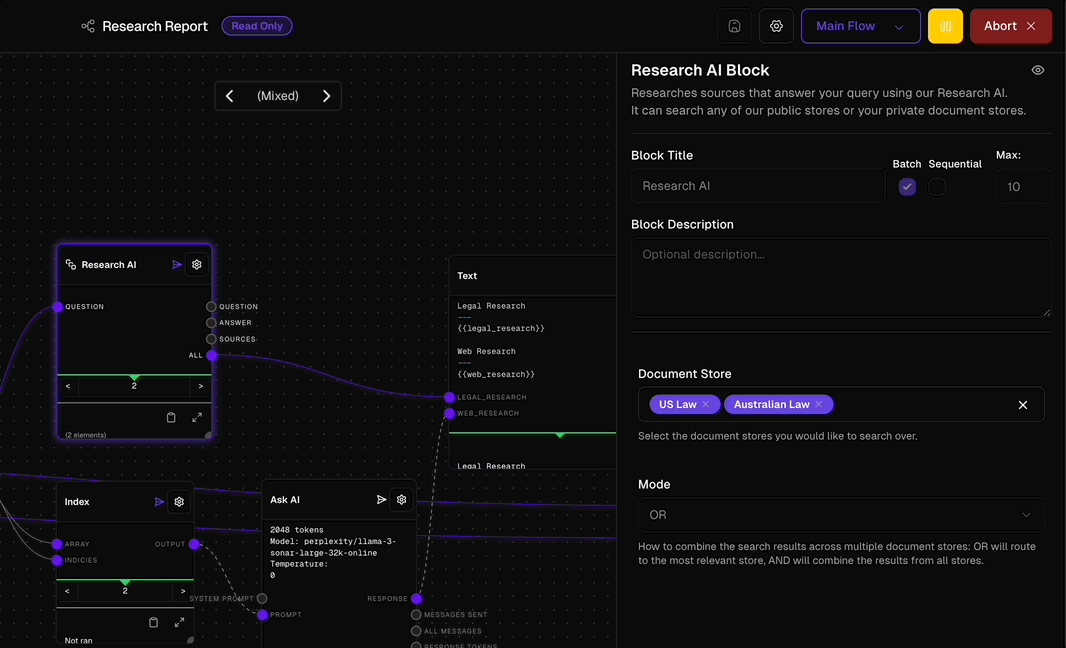Toggle the eye icon on Research AI Block panel
Screen dimensions: 1066x648
tap(1037, 70)
